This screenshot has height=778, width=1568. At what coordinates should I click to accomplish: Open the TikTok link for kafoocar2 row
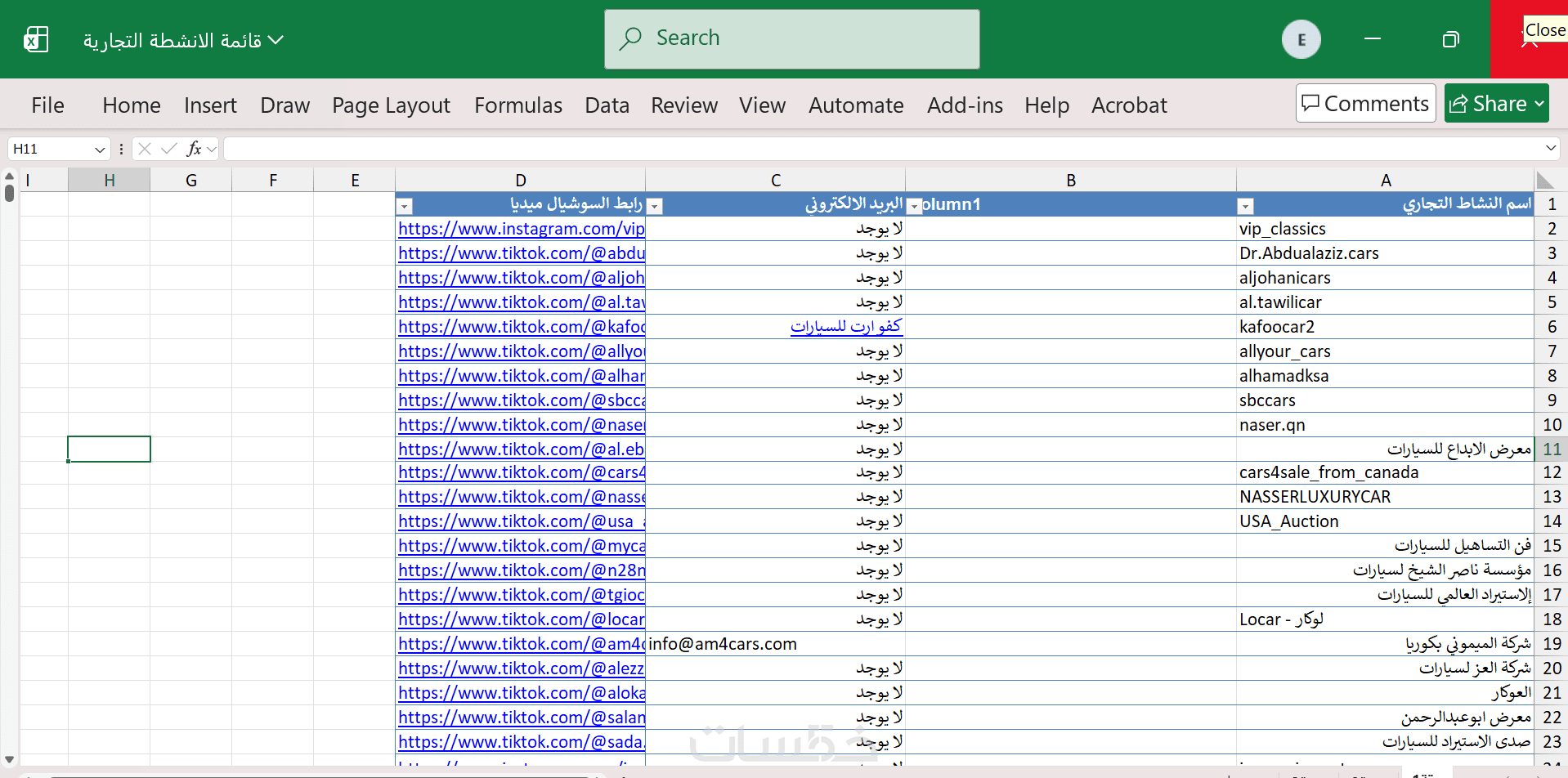pyautogui.click(x=522, y=327)
